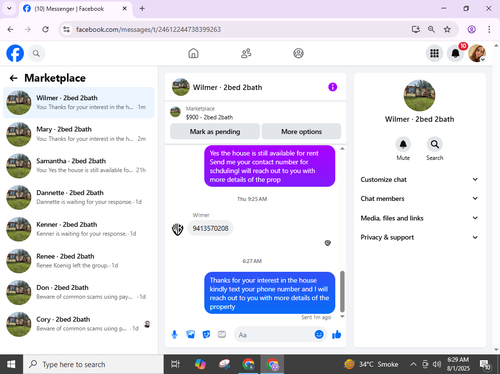Open Renee - 2bed 2bath conversation
This screenshot has height=374, width=500.
pyautogui.click(x=79, y=261)
